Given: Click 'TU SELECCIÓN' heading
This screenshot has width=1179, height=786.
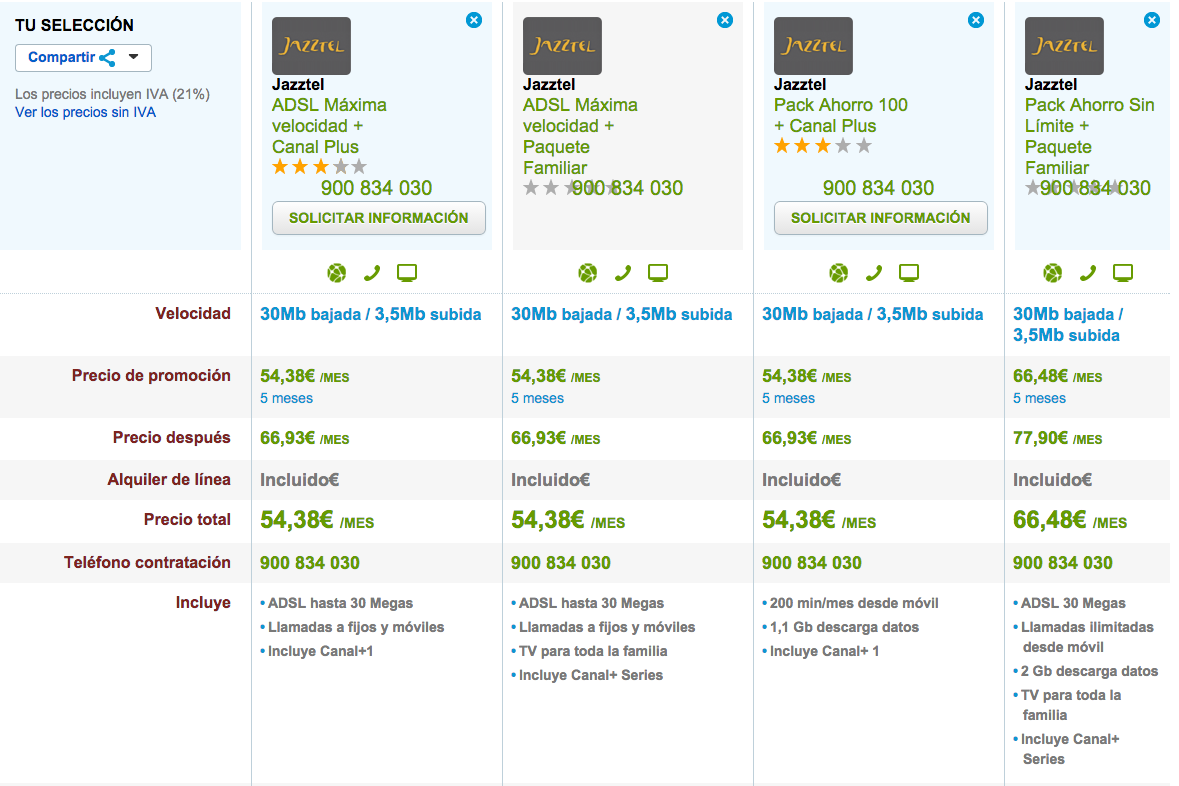Looking at the screenshot, I should 74,25.
